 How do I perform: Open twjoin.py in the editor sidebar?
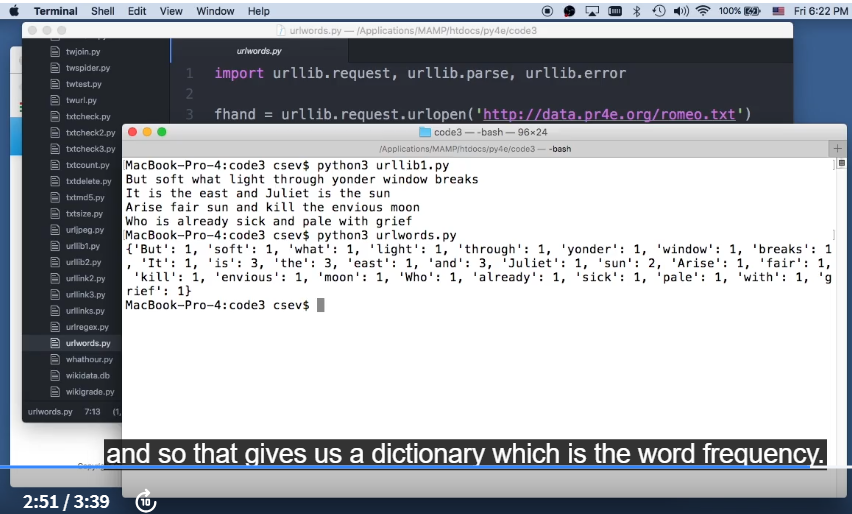point(83,52)
